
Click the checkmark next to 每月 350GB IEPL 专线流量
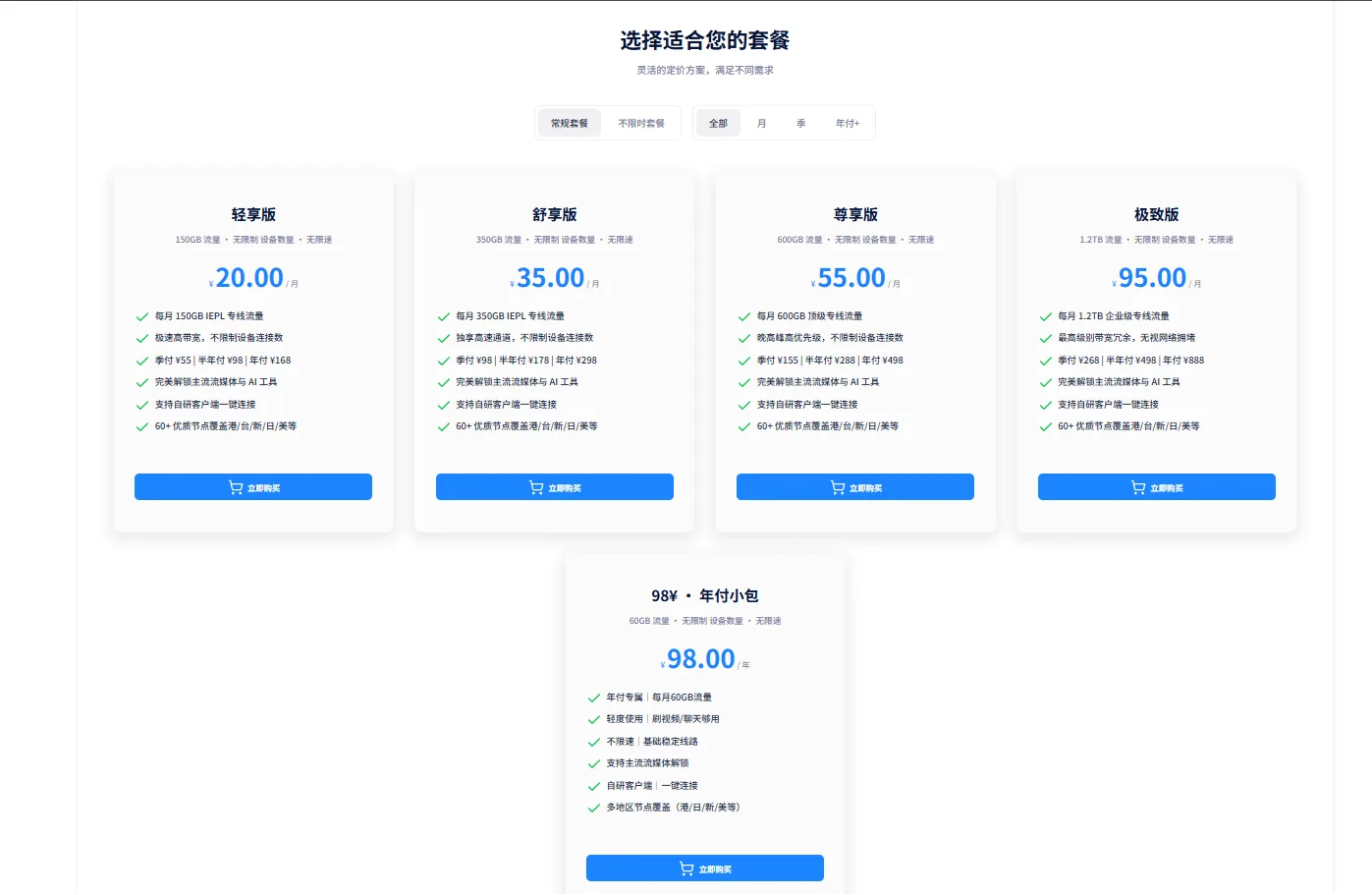point(444,316)
